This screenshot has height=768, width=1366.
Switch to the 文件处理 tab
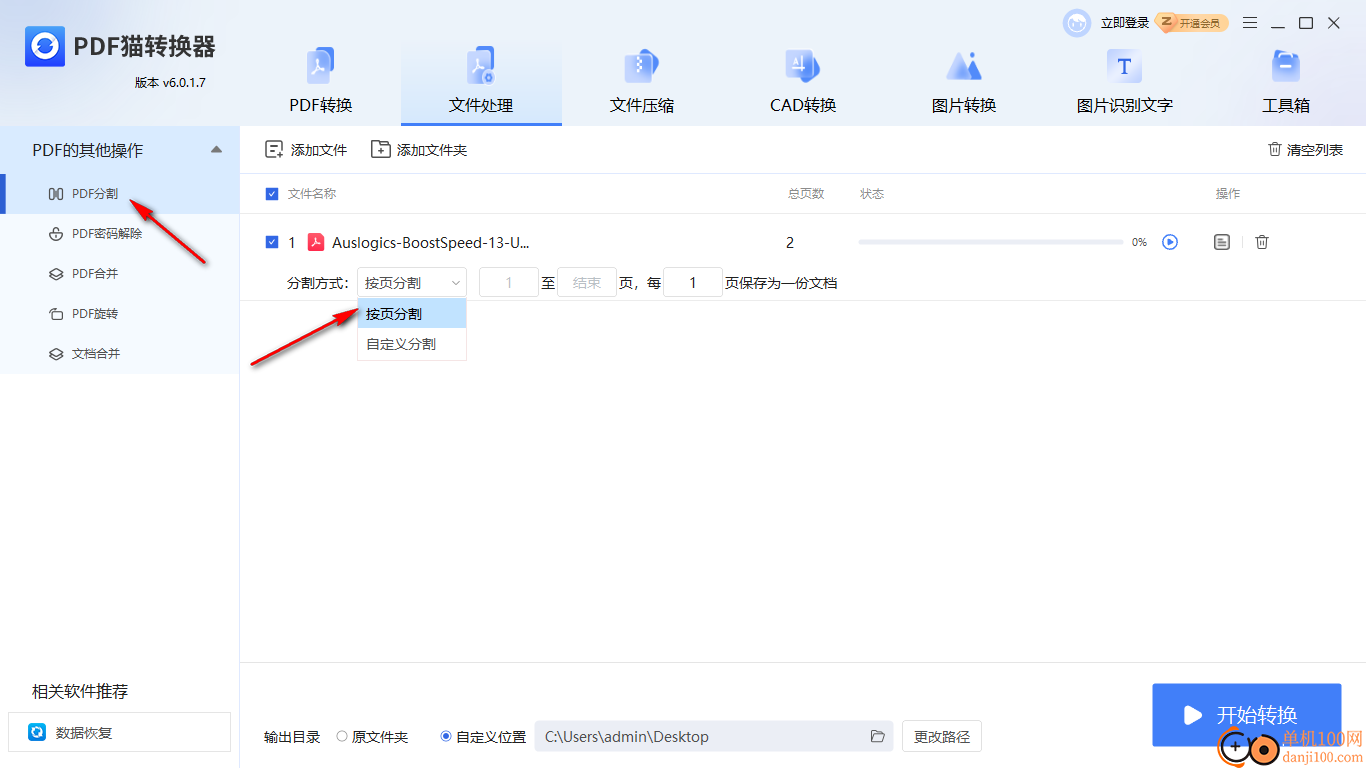pyautogui.click(x=481, y=82)
